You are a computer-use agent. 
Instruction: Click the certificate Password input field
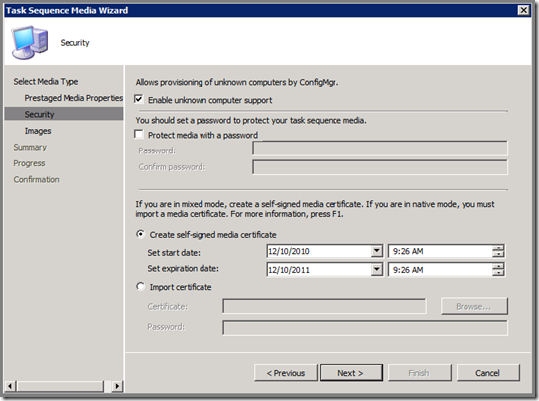365,327
